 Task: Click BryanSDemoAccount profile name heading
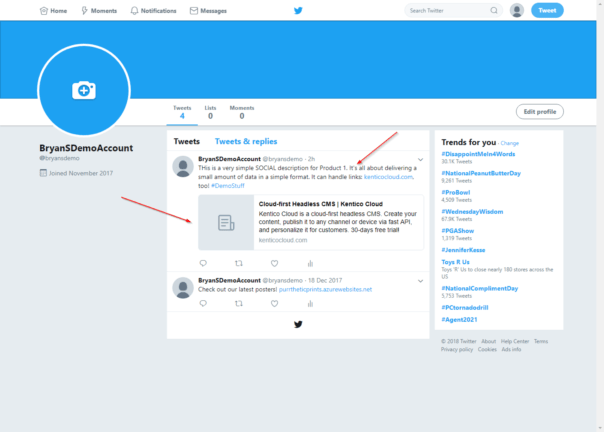coord(86,148)
